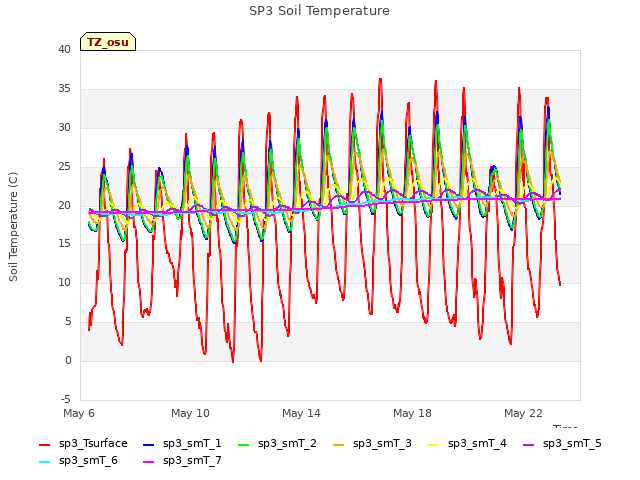Click the 5 y-axis tick label
Viewport: 640px width, 480px height.
(68, 322)
